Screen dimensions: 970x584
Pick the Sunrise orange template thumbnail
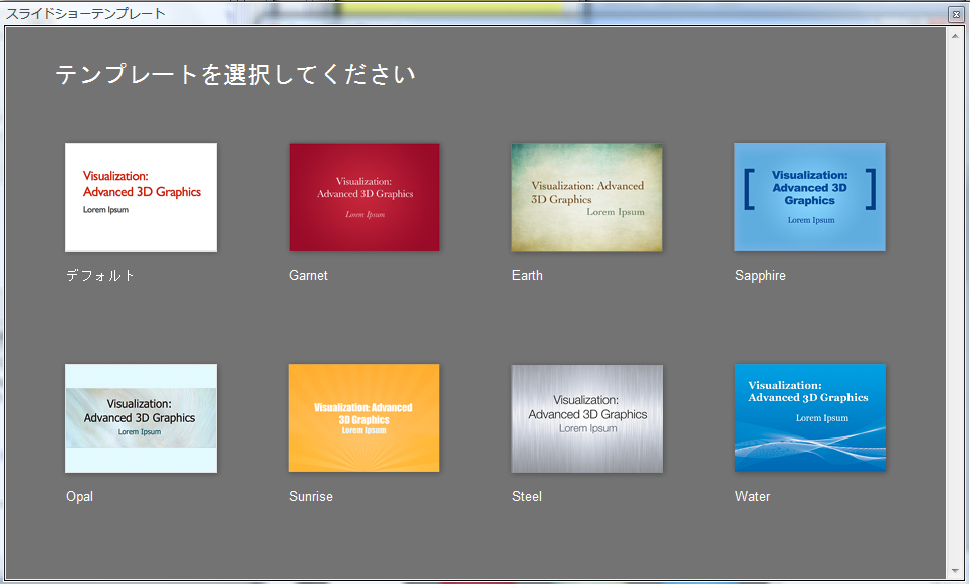click(364, 418)
